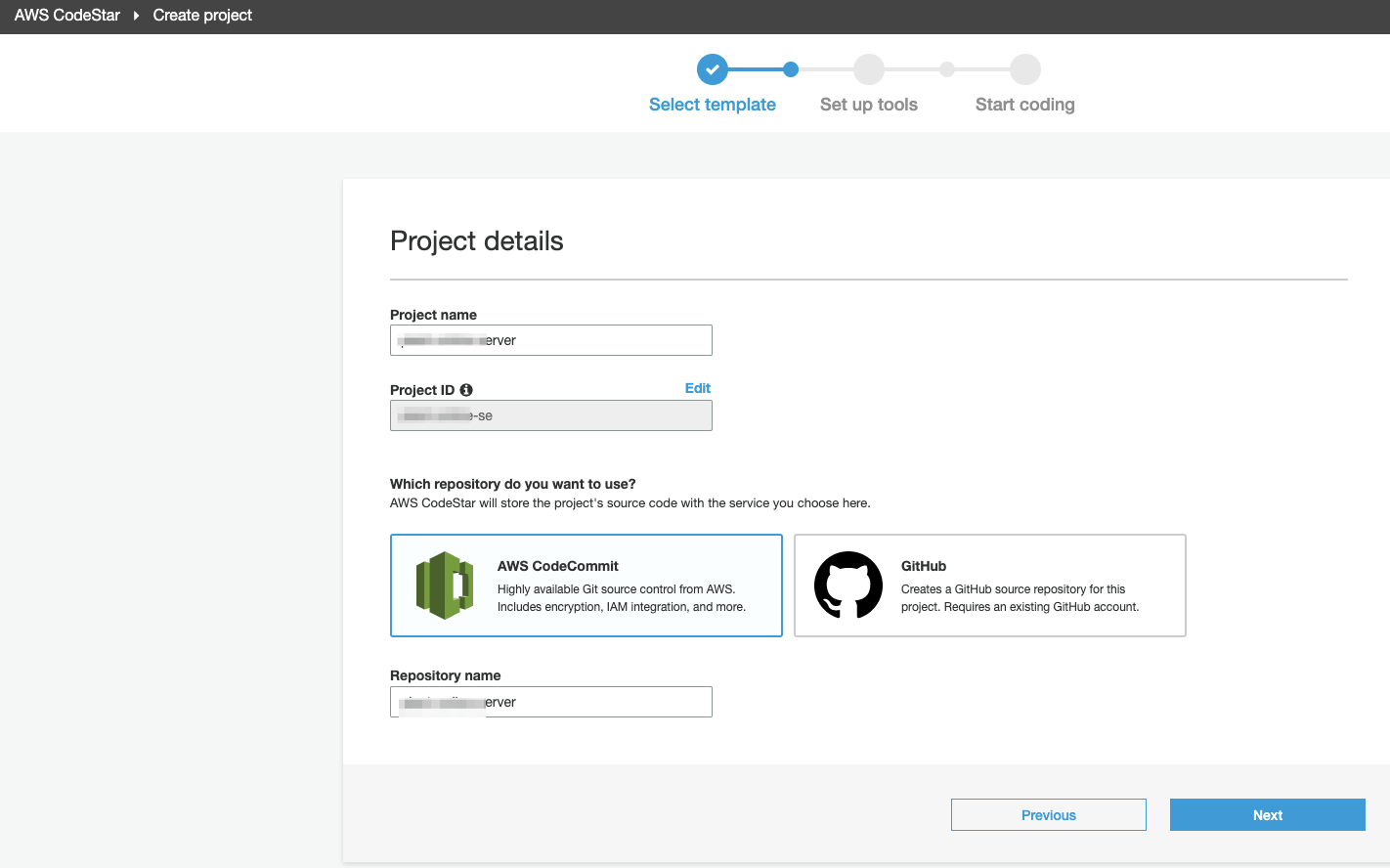Go to the Select template step label
The height and width of the screenshot is (868, 1390).
pyautogui.click(x=713, y=105)
